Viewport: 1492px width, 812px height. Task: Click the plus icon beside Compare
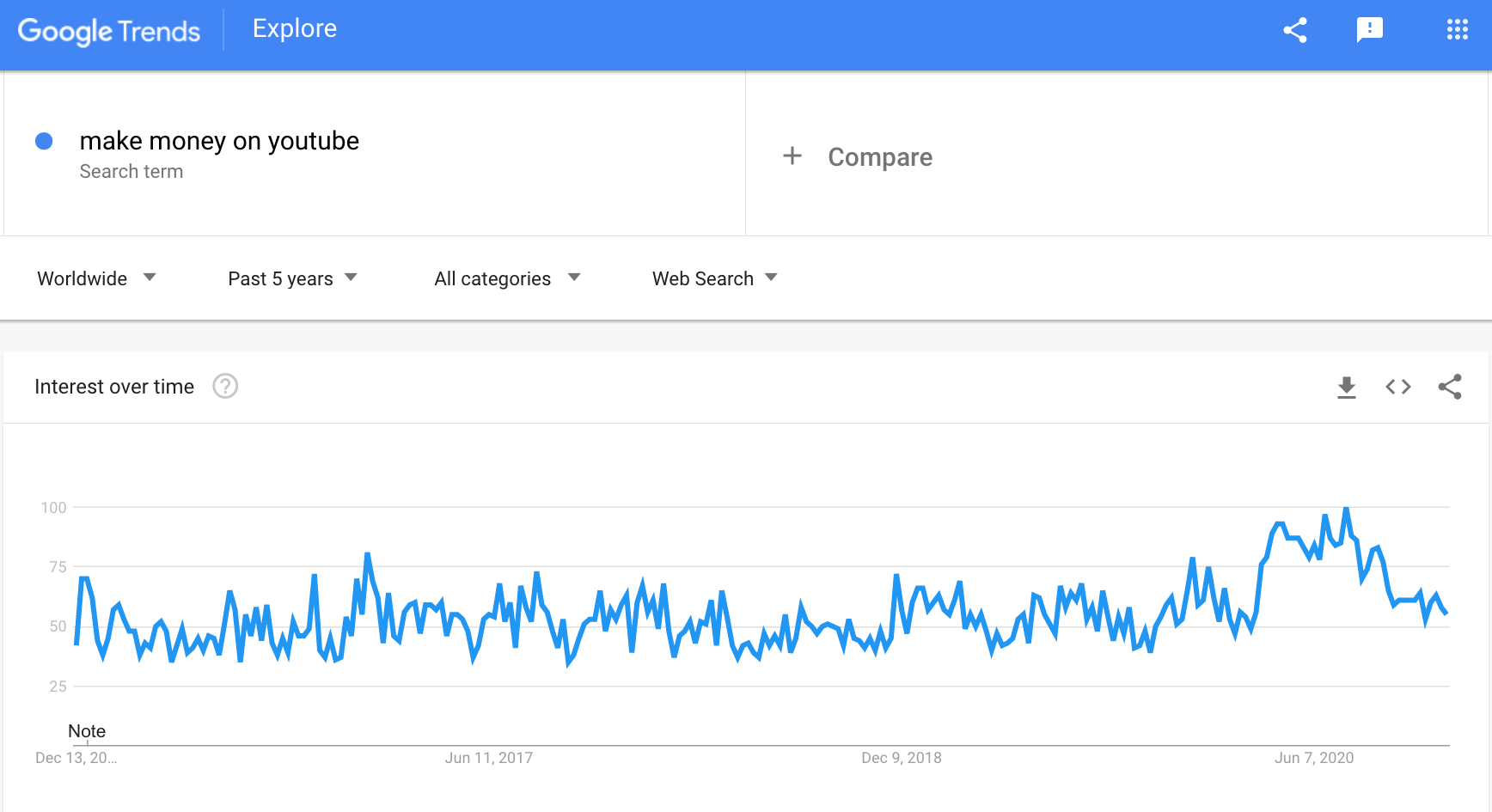click(792, 156)
